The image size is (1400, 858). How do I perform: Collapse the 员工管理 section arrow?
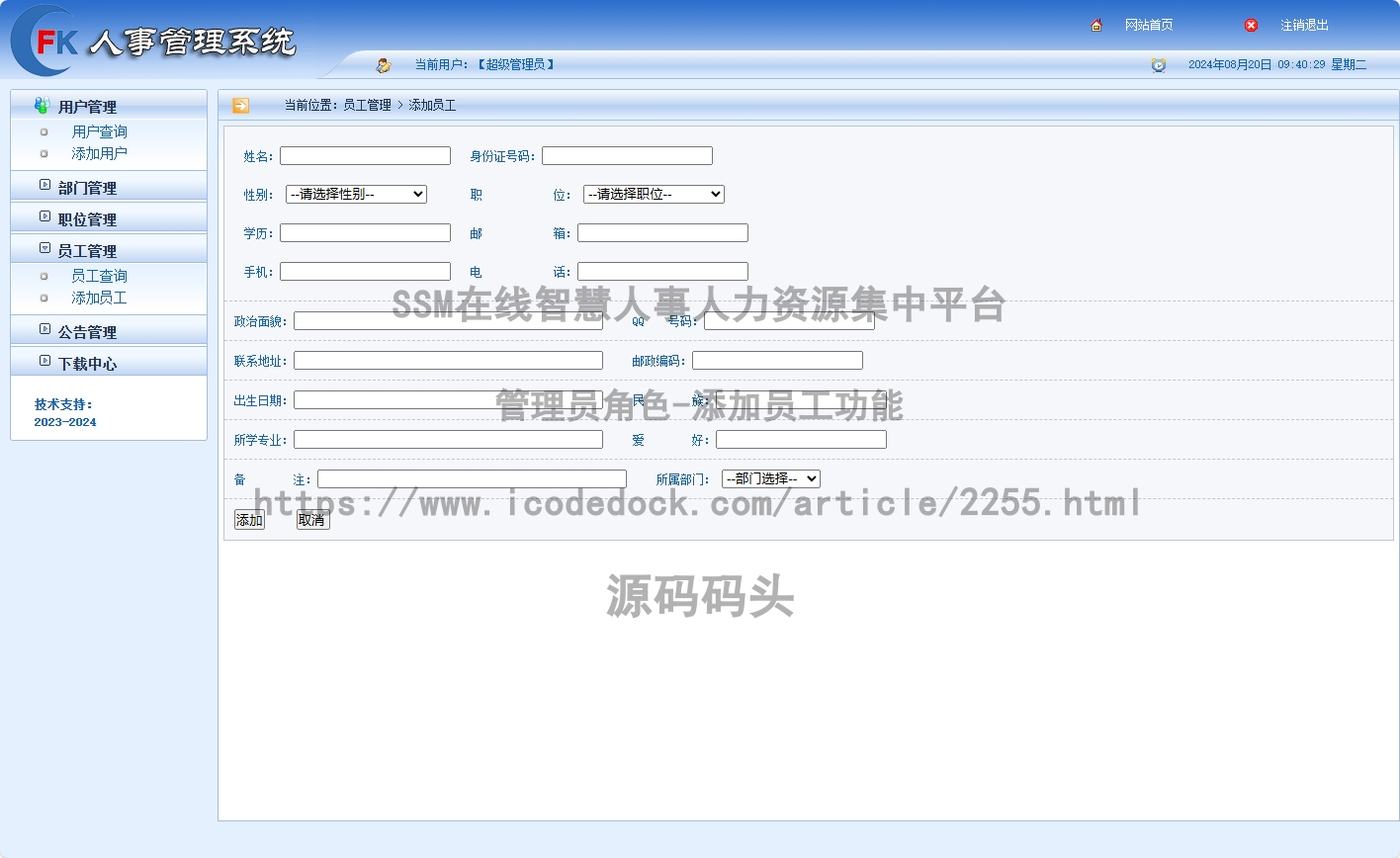tap(44, 248)
